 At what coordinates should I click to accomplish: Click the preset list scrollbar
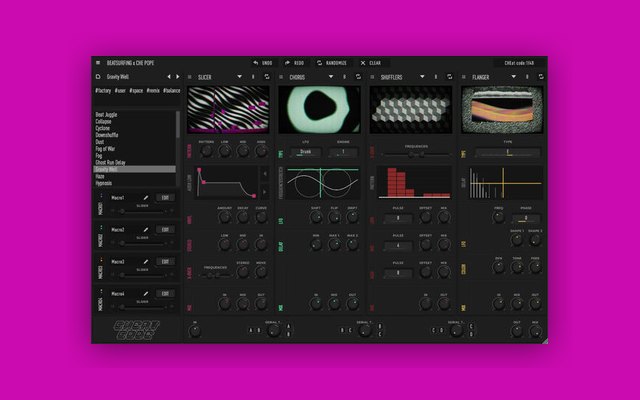[x=178, y=124]
